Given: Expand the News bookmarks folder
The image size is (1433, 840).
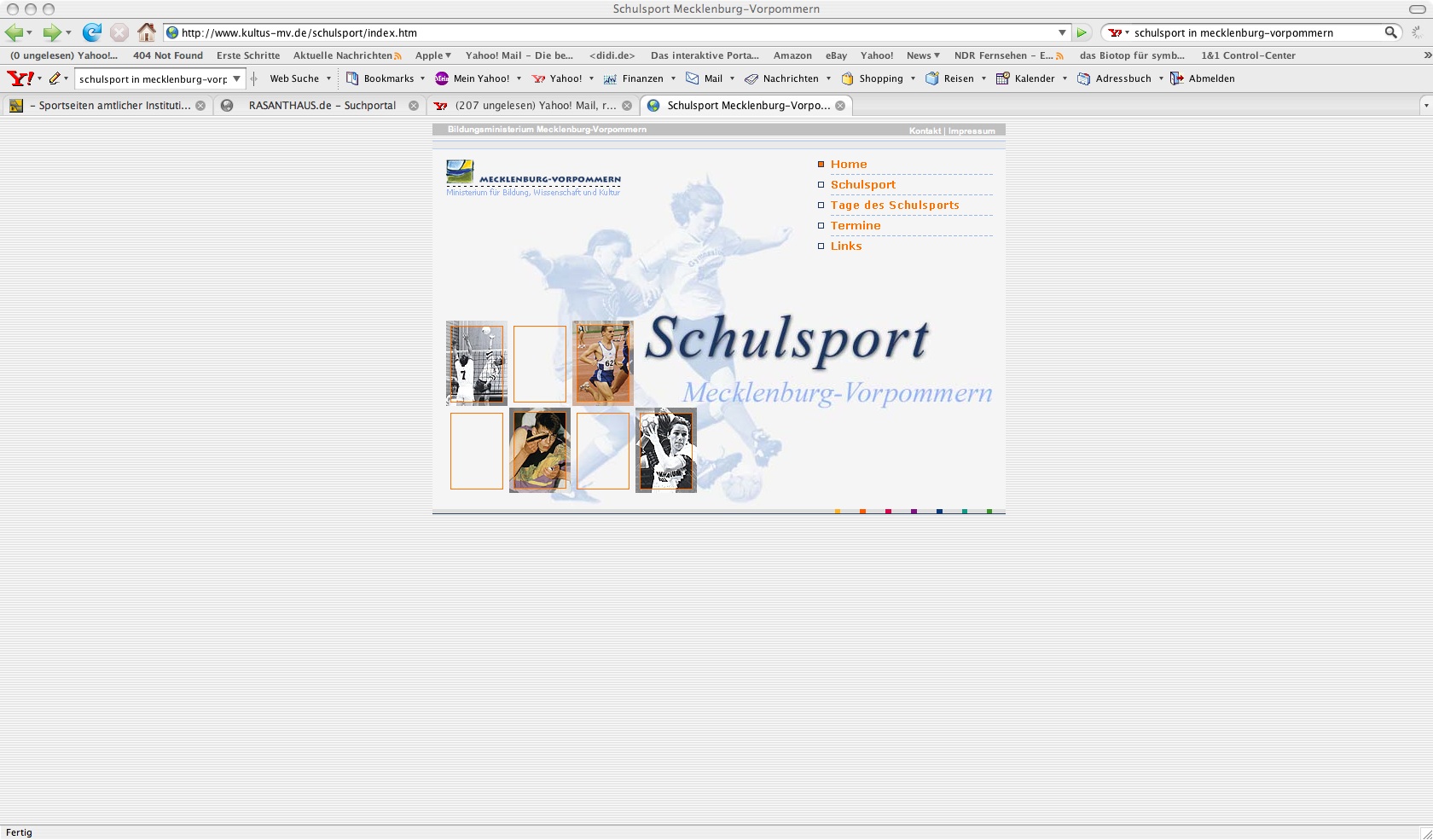Looking at the screenshot, I should 923,55.
